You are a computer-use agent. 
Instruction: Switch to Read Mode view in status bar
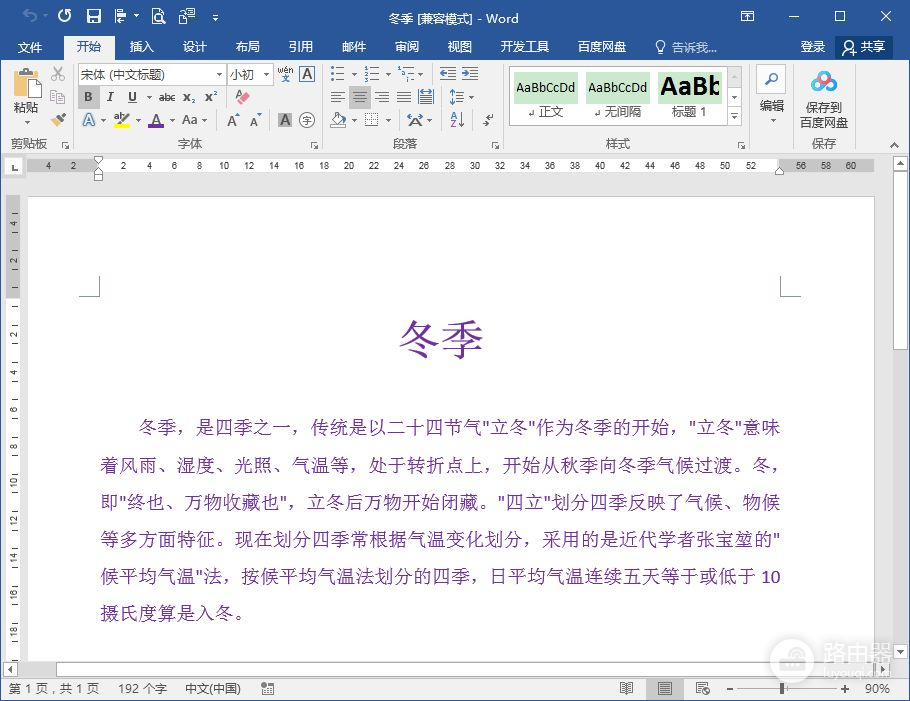627,689
